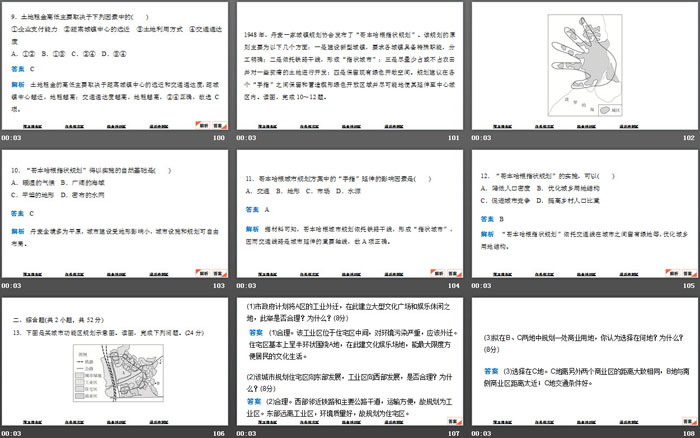700x438 pixels.
Task: Select slide 104 thumbnail with question 11
Action: 350,213
